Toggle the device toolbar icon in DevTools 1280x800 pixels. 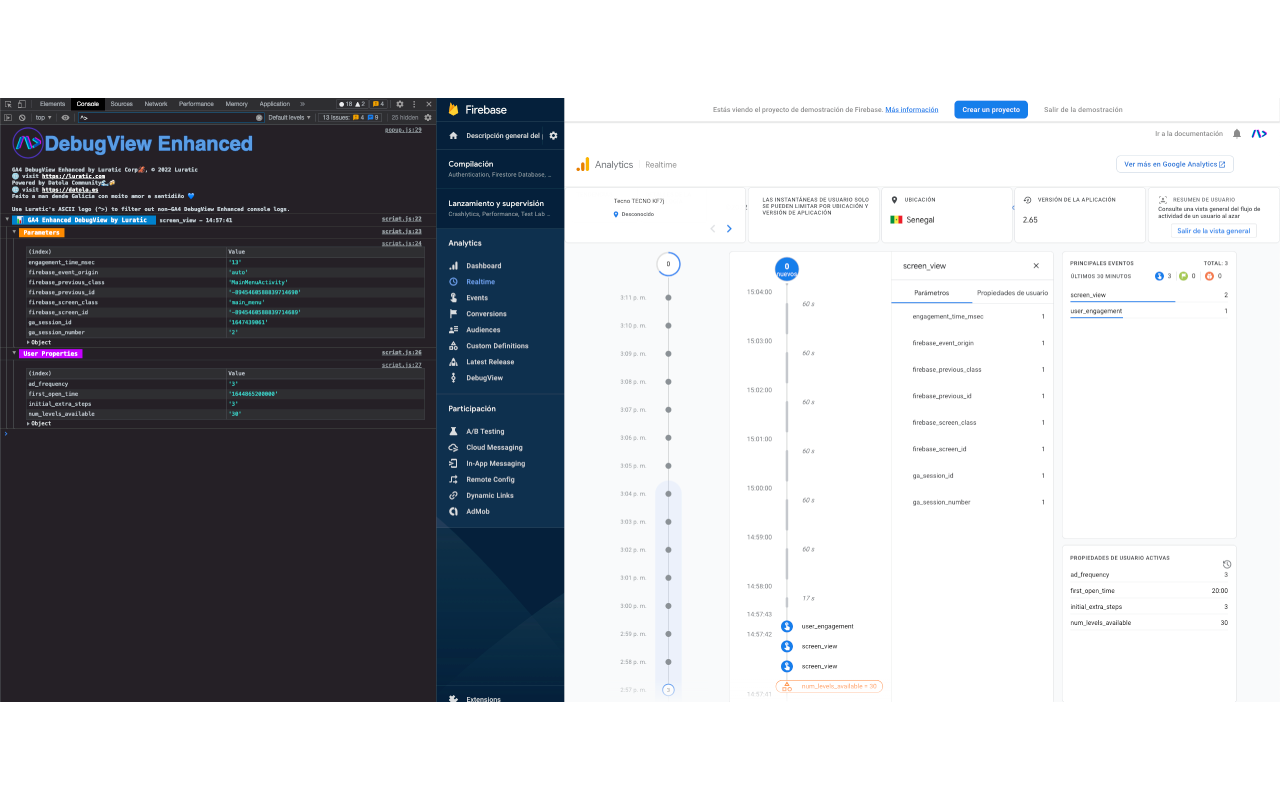[x=21, y=104]
